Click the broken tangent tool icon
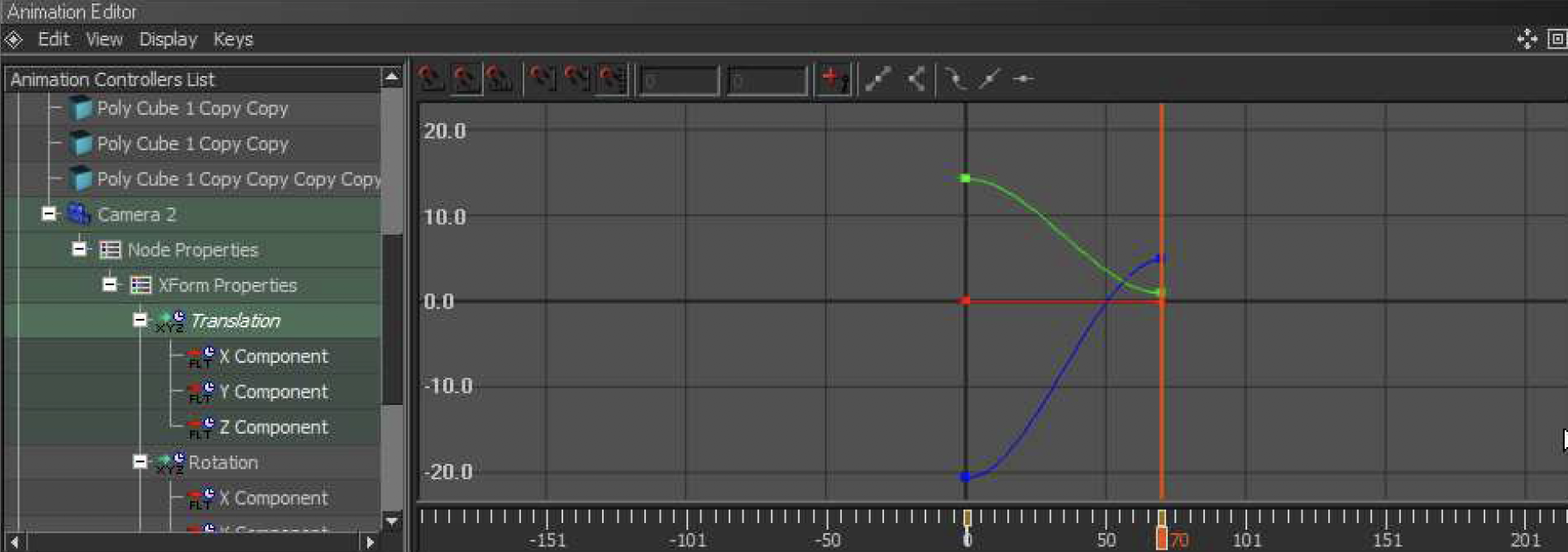 coord(915,79)
